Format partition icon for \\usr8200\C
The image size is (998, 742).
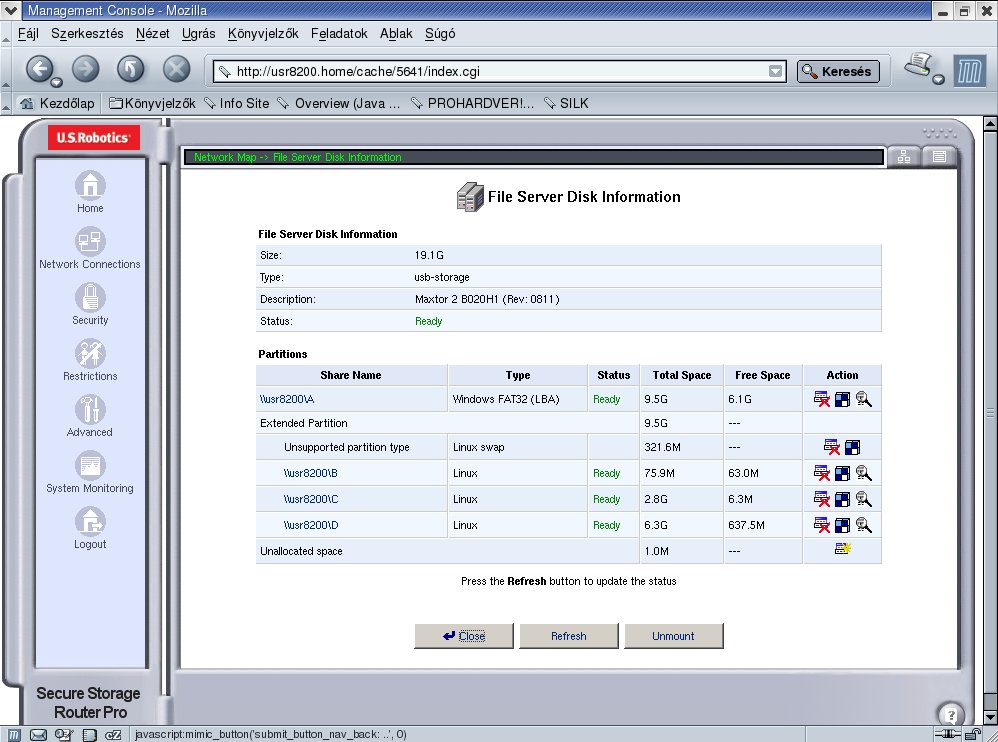842,500
